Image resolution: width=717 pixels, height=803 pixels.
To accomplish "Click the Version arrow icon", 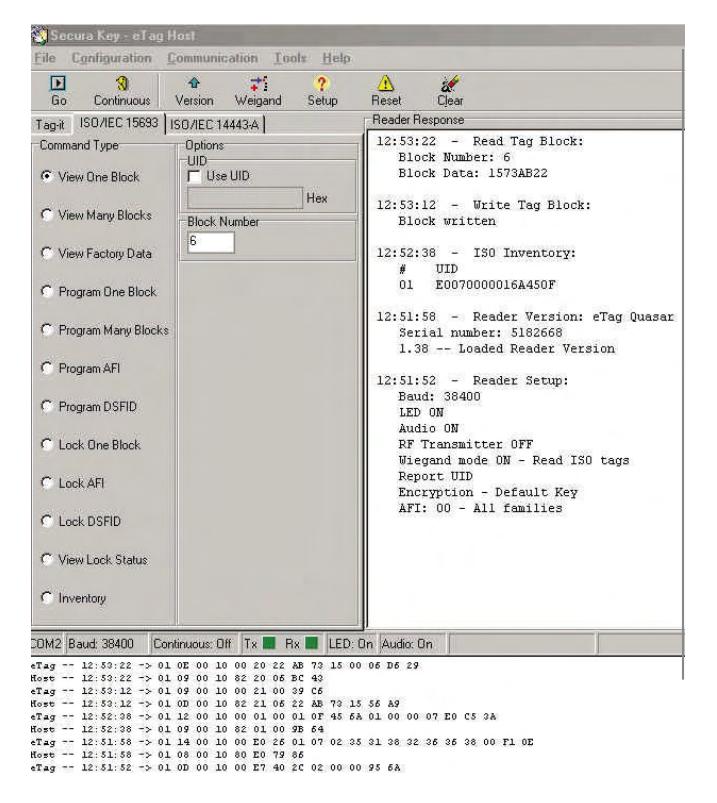I will [x=194, y=83].
